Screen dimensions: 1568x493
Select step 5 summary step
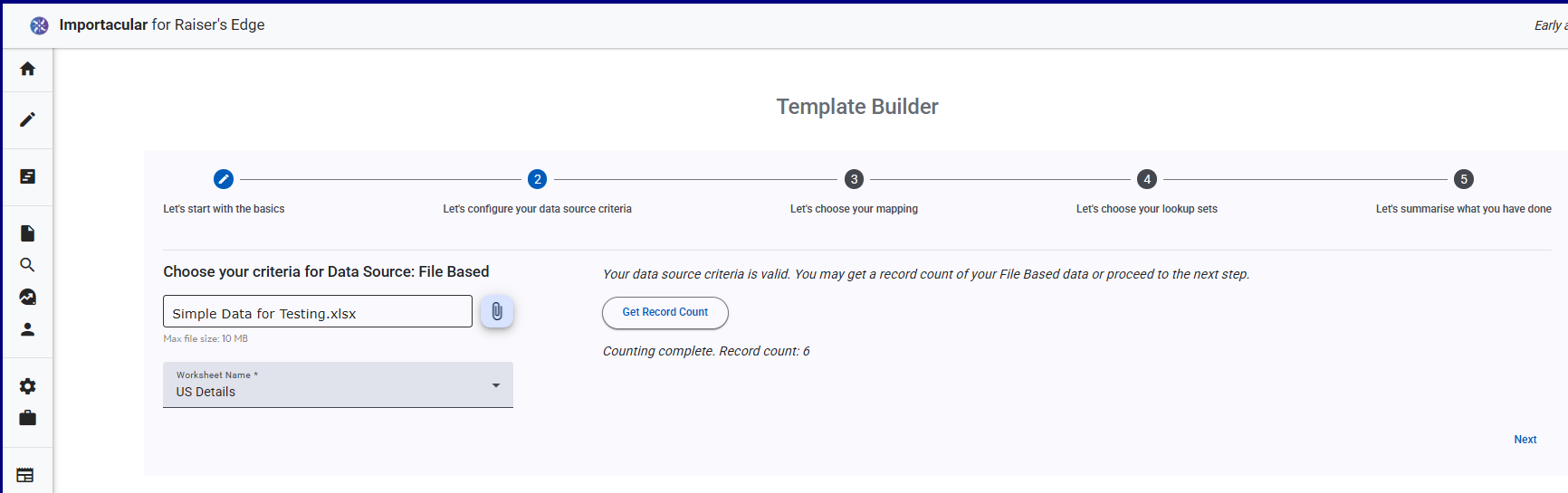pyautogui.click(x=1464, y=179)
